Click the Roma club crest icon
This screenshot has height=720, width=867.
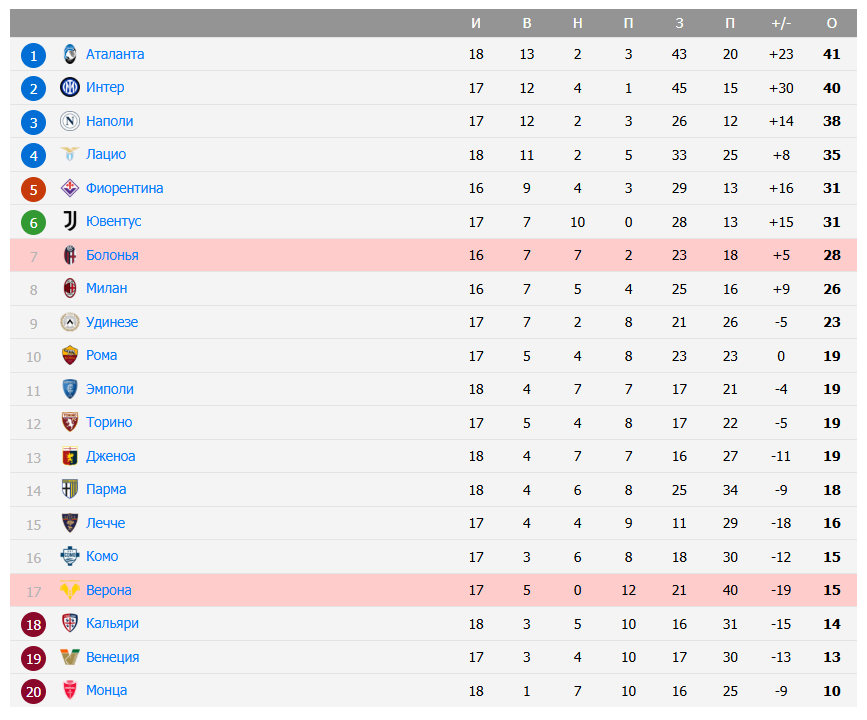click(x=70, y=355)
